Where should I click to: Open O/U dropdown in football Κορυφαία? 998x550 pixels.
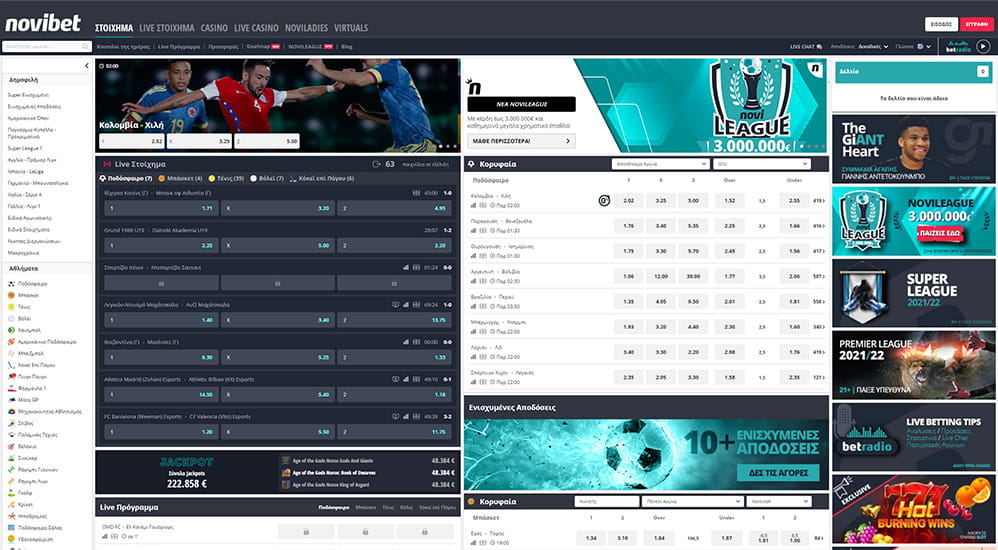[x=763, y=164]
